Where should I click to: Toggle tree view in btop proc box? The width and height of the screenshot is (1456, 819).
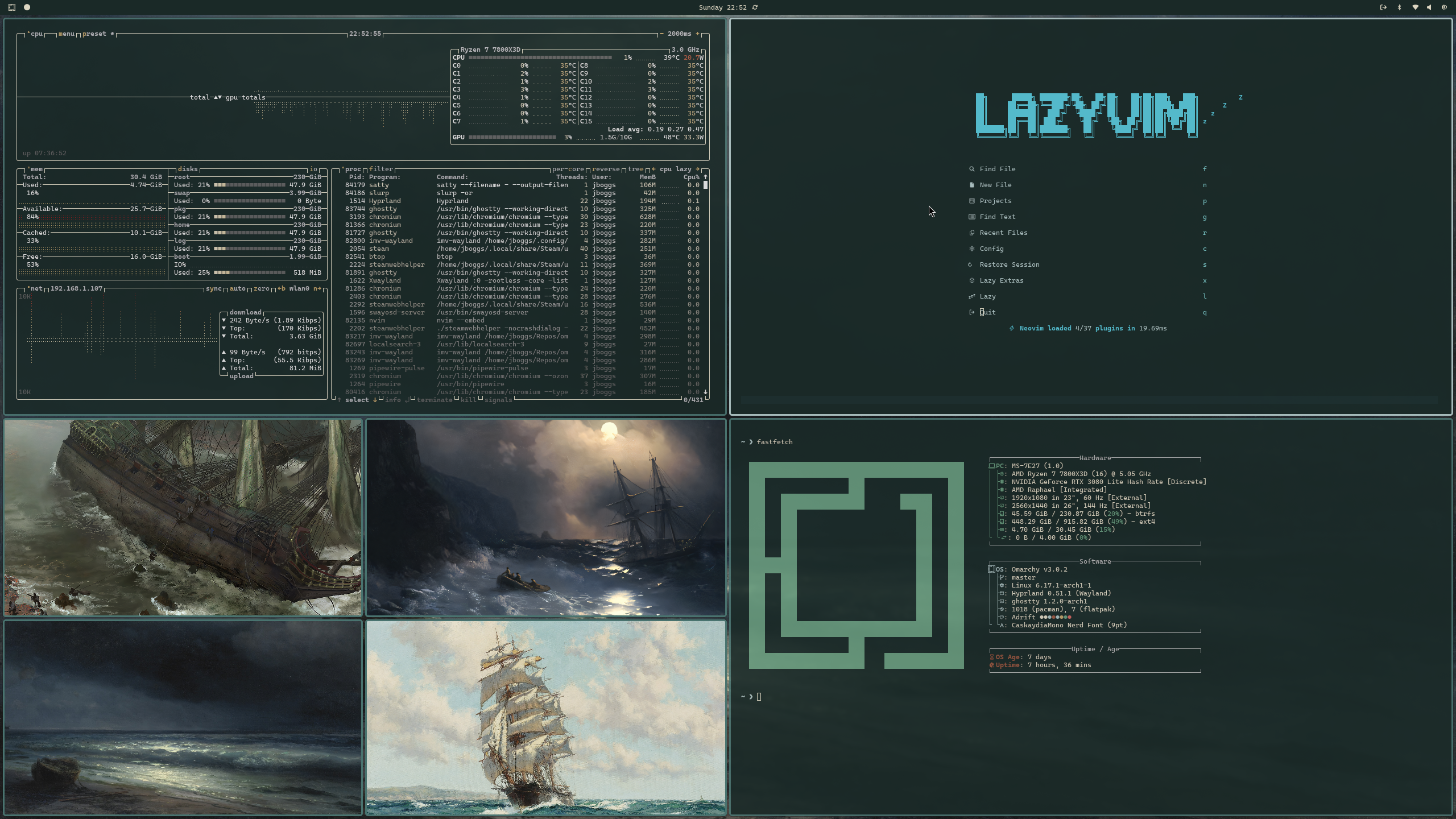coord(636,169)
